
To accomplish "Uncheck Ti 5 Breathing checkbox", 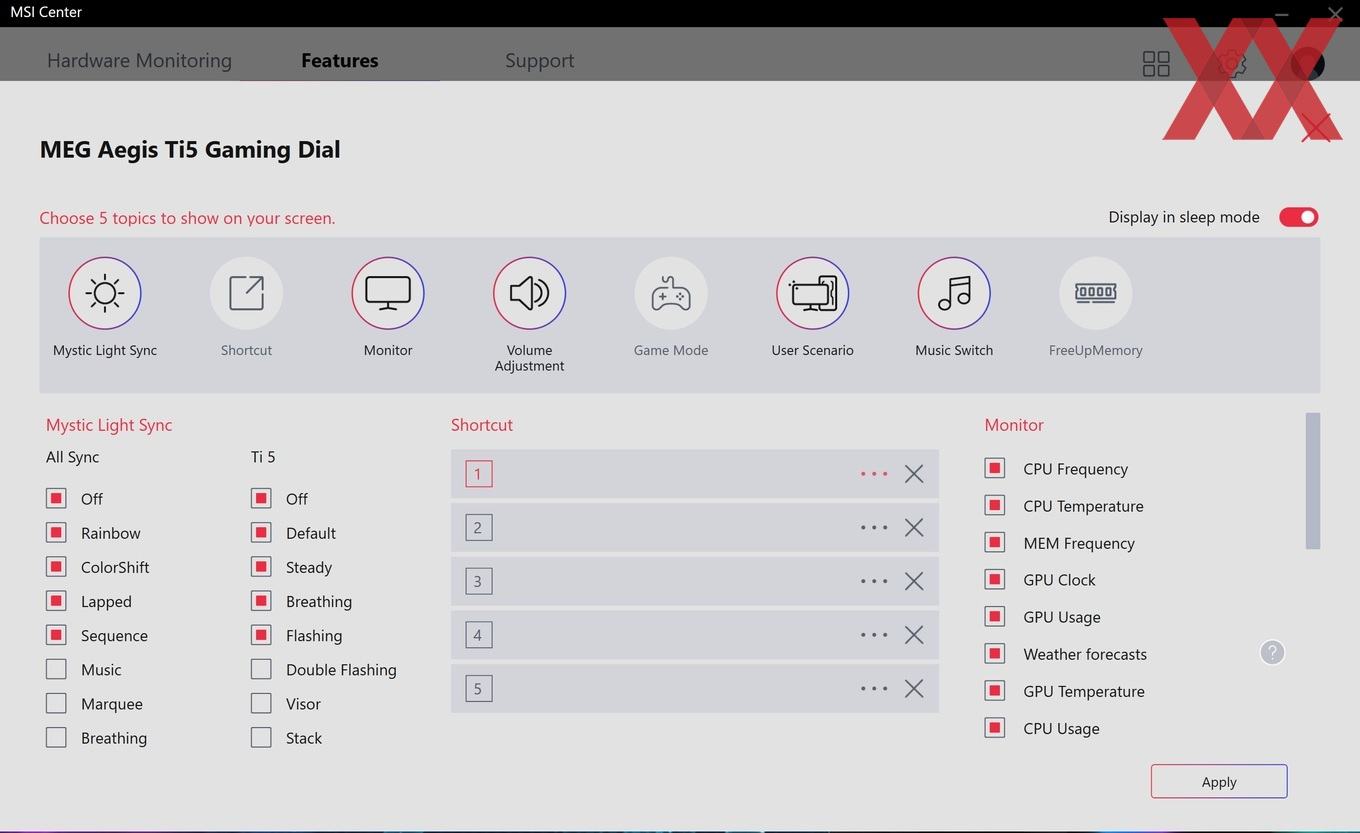I will tap(261, 601).
